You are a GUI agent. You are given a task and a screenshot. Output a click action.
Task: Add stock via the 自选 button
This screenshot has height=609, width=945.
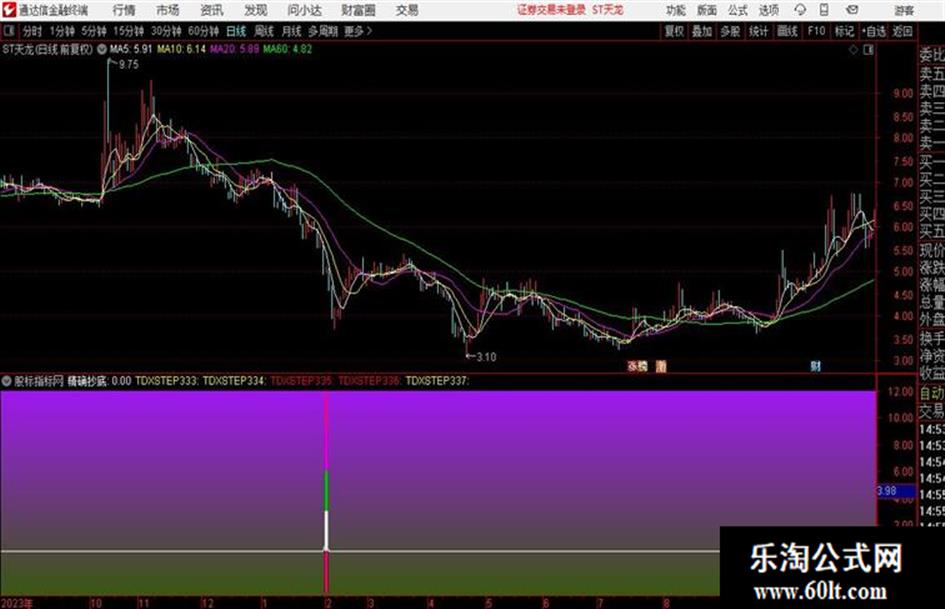(874, 31)
